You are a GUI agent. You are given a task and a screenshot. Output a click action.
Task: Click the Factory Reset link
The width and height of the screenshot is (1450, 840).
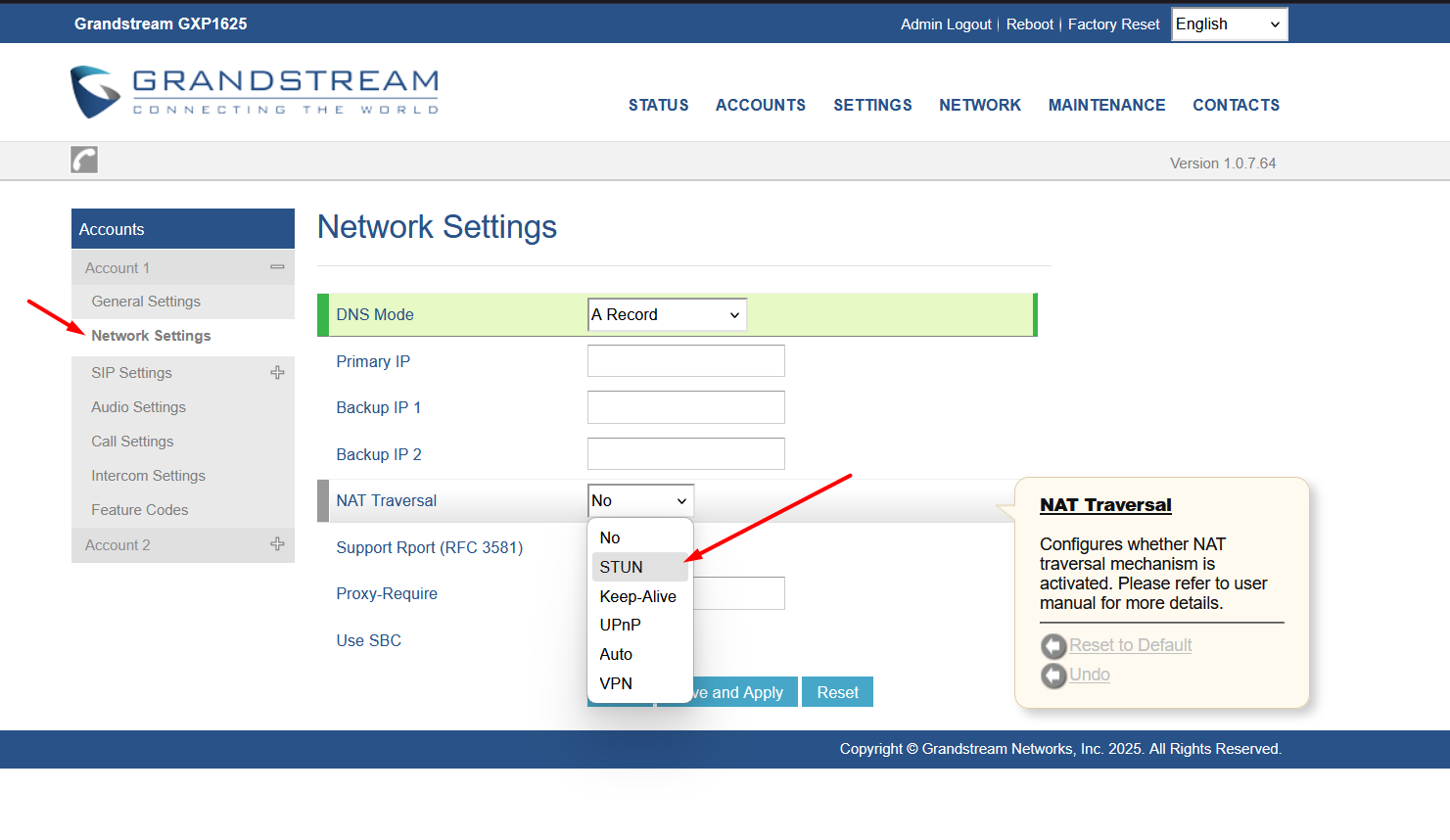pyautogui.click(x=1114, y=24)
